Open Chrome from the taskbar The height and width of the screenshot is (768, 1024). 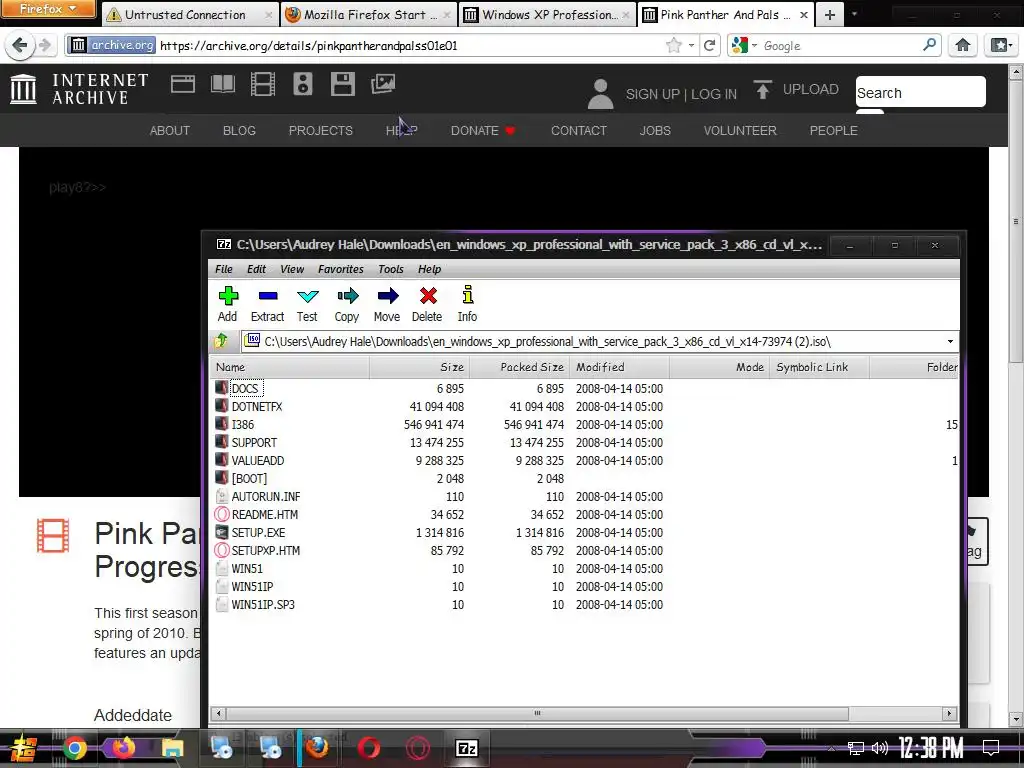point(74,748)
